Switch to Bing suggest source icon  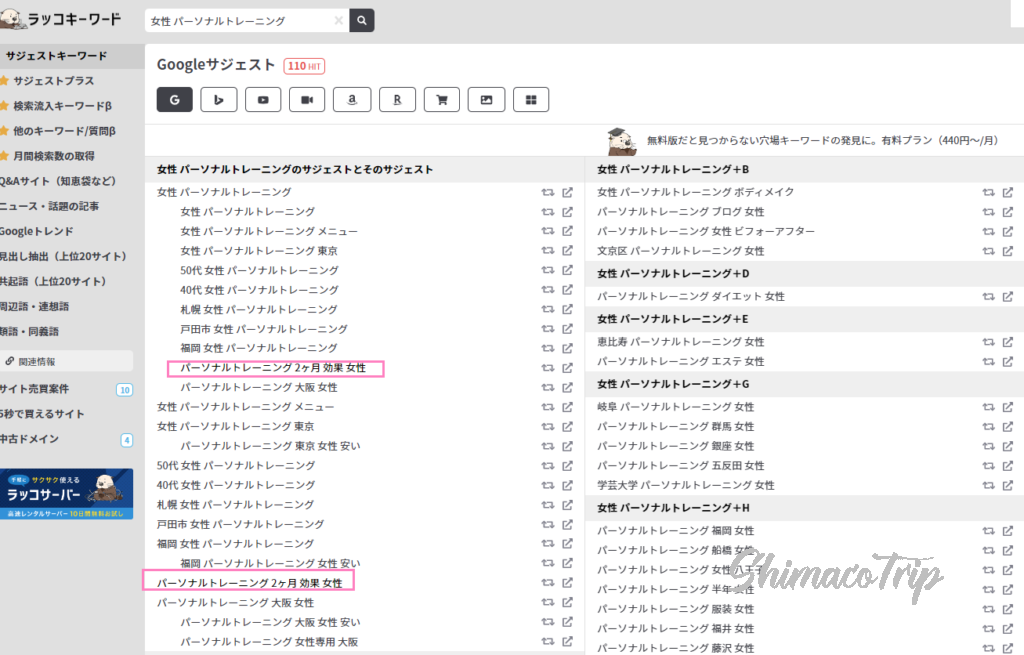click(218, 99)
